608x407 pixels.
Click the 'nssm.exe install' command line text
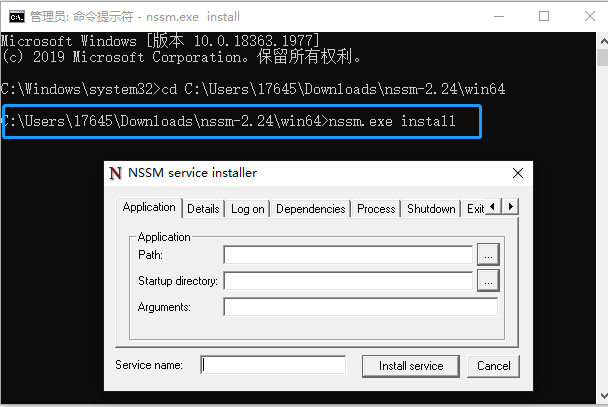[x=392, y=121]
